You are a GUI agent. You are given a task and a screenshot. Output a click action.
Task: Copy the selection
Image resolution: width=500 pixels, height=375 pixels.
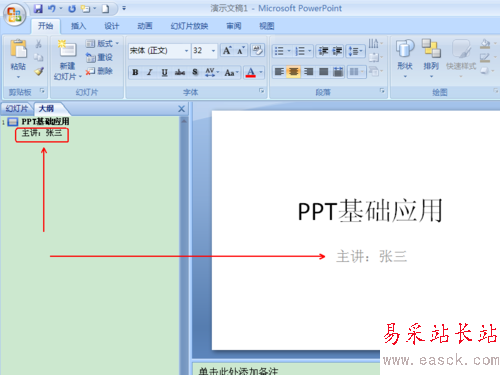pyautogui.click(x=39, y=57)
